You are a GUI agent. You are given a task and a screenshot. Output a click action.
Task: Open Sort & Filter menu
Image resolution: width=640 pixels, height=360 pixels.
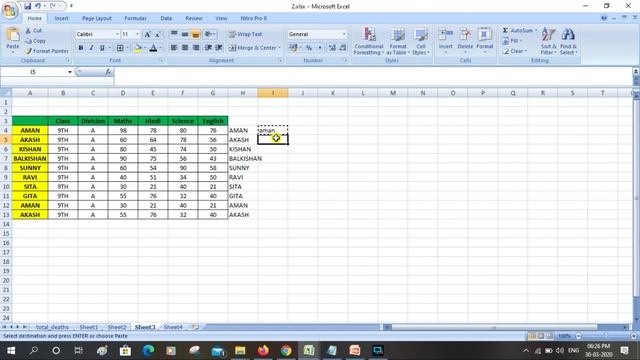[548, 41]
